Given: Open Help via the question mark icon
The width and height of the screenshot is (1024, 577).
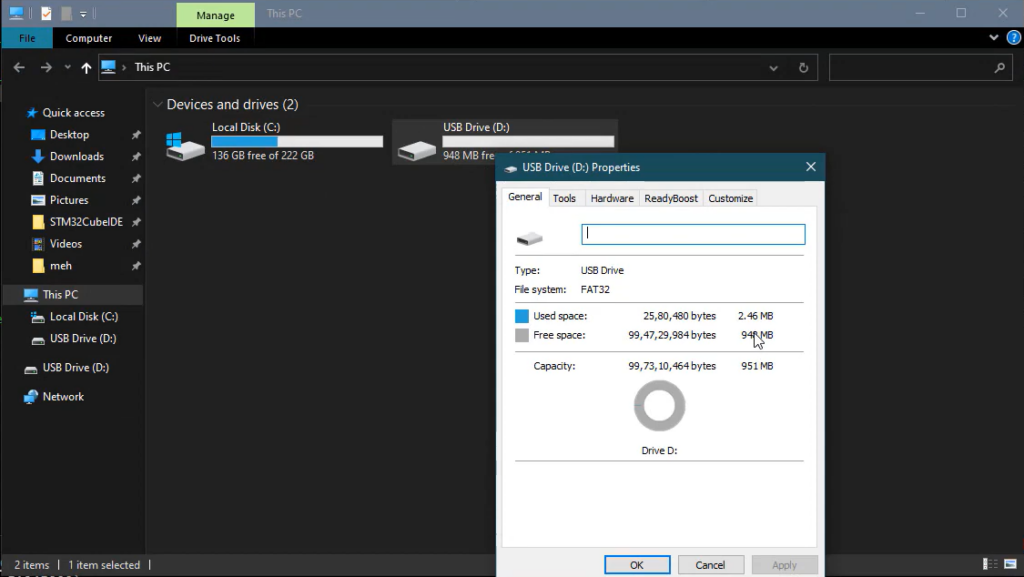Looking at the screenshot, I should click(1013, 37).
